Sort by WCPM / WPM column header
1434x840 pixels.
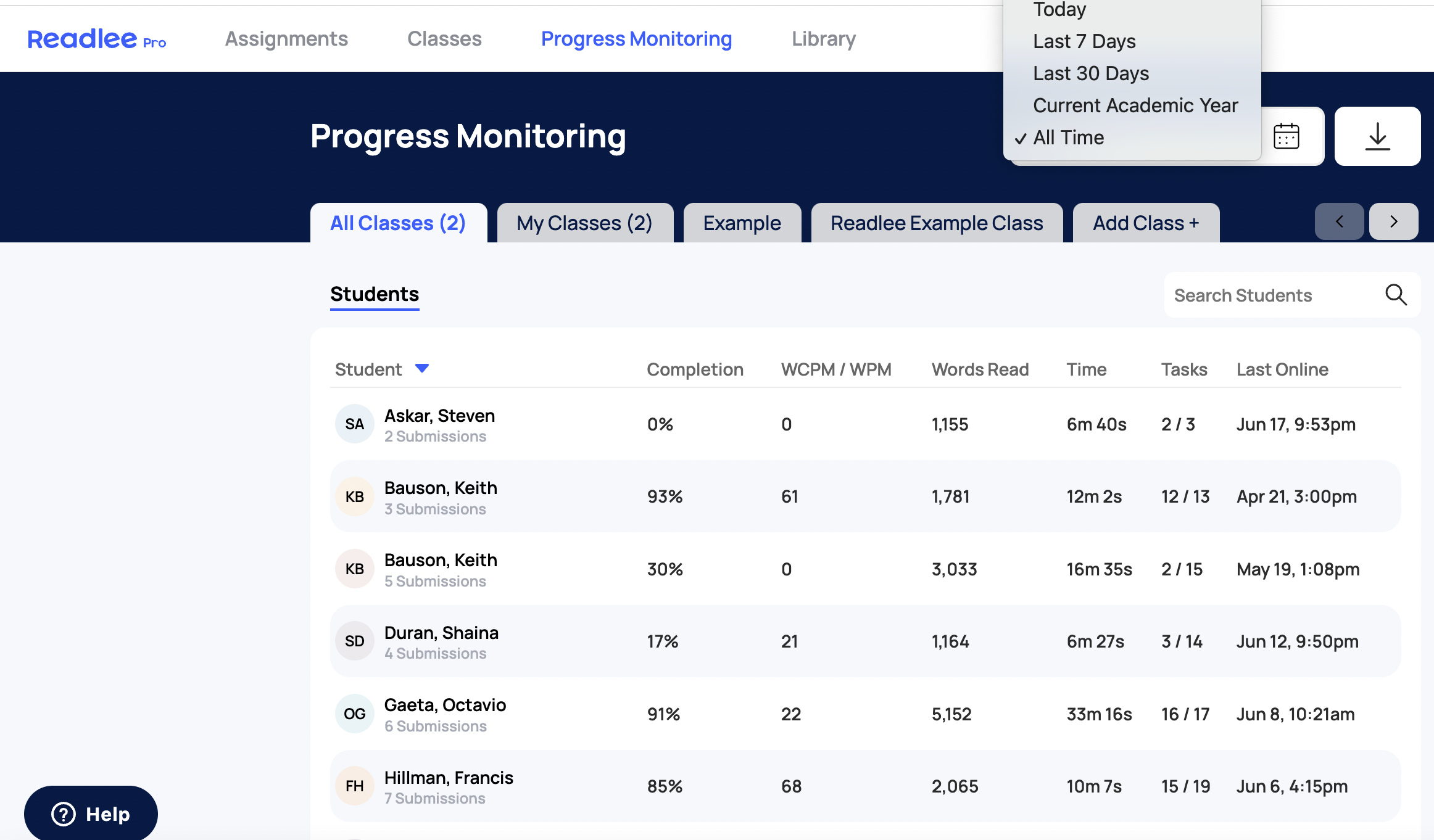[836, 369]
